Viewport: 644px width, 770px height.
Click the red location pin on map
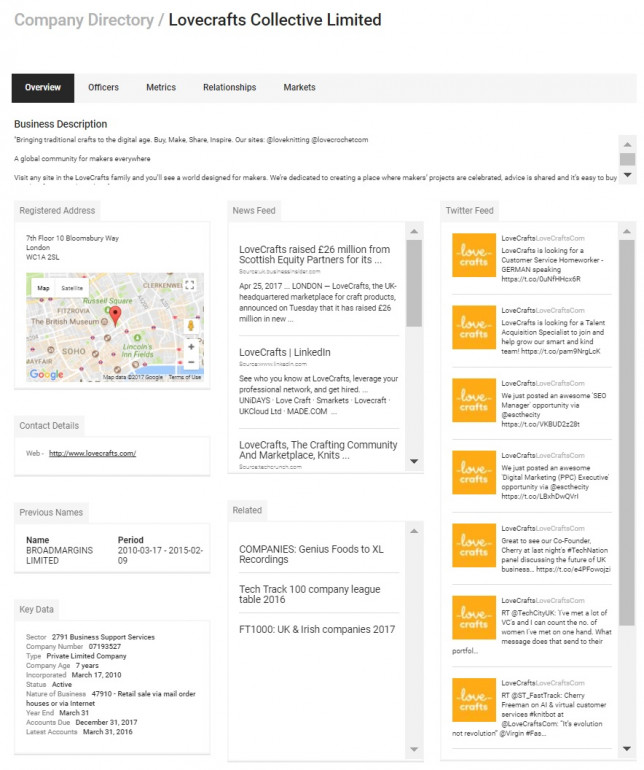coord(115,315)
